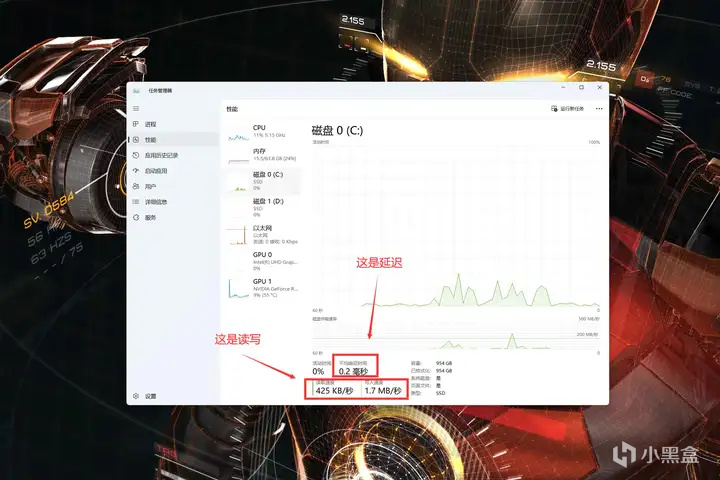720x480 pixels.
Task: Select GPU 1 NVIDIA GeForce item
Action: tap(263, 288)
